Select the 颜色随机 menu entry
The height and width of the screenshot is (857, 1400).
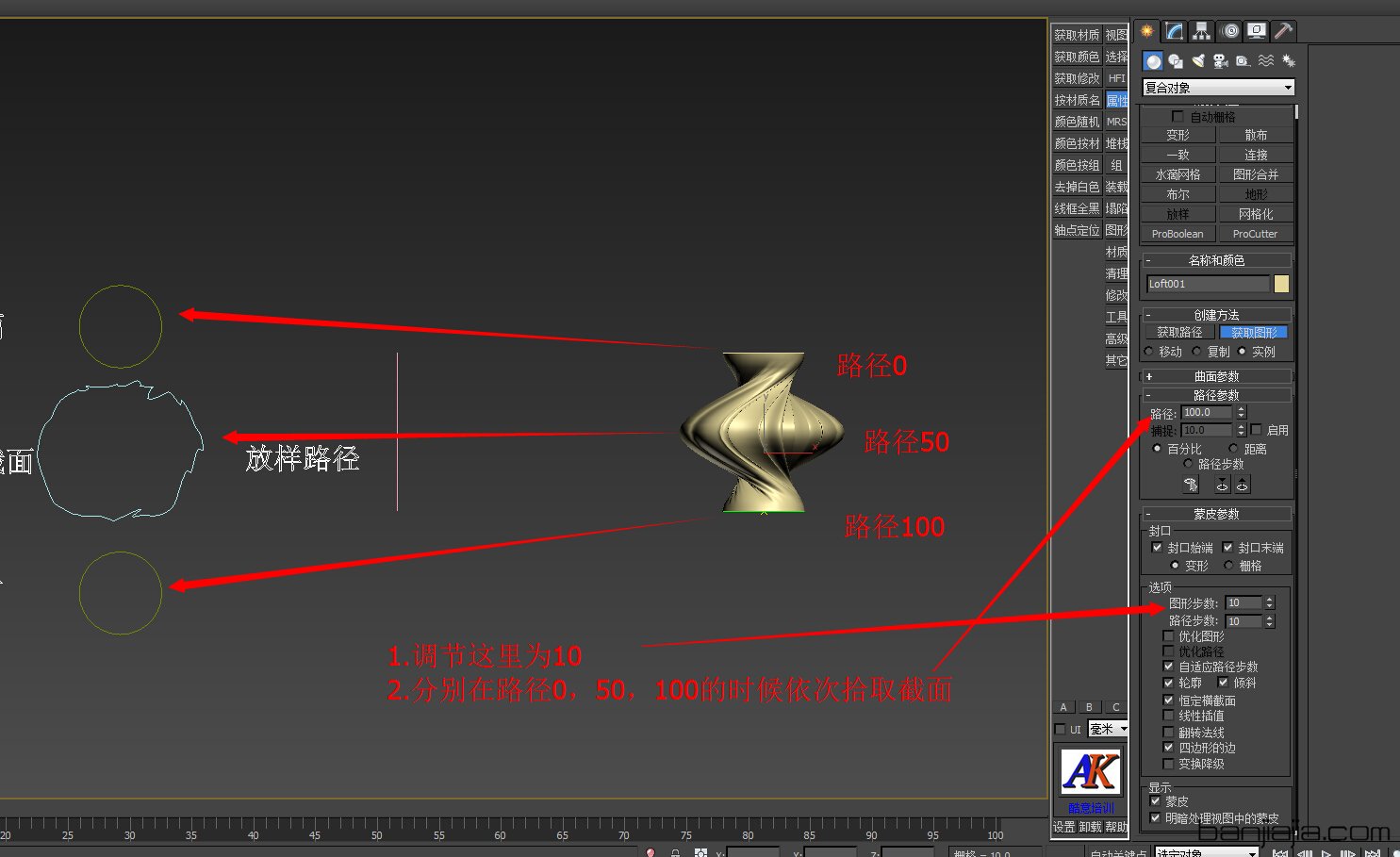pyautogui.click(x=1076, y=121)
